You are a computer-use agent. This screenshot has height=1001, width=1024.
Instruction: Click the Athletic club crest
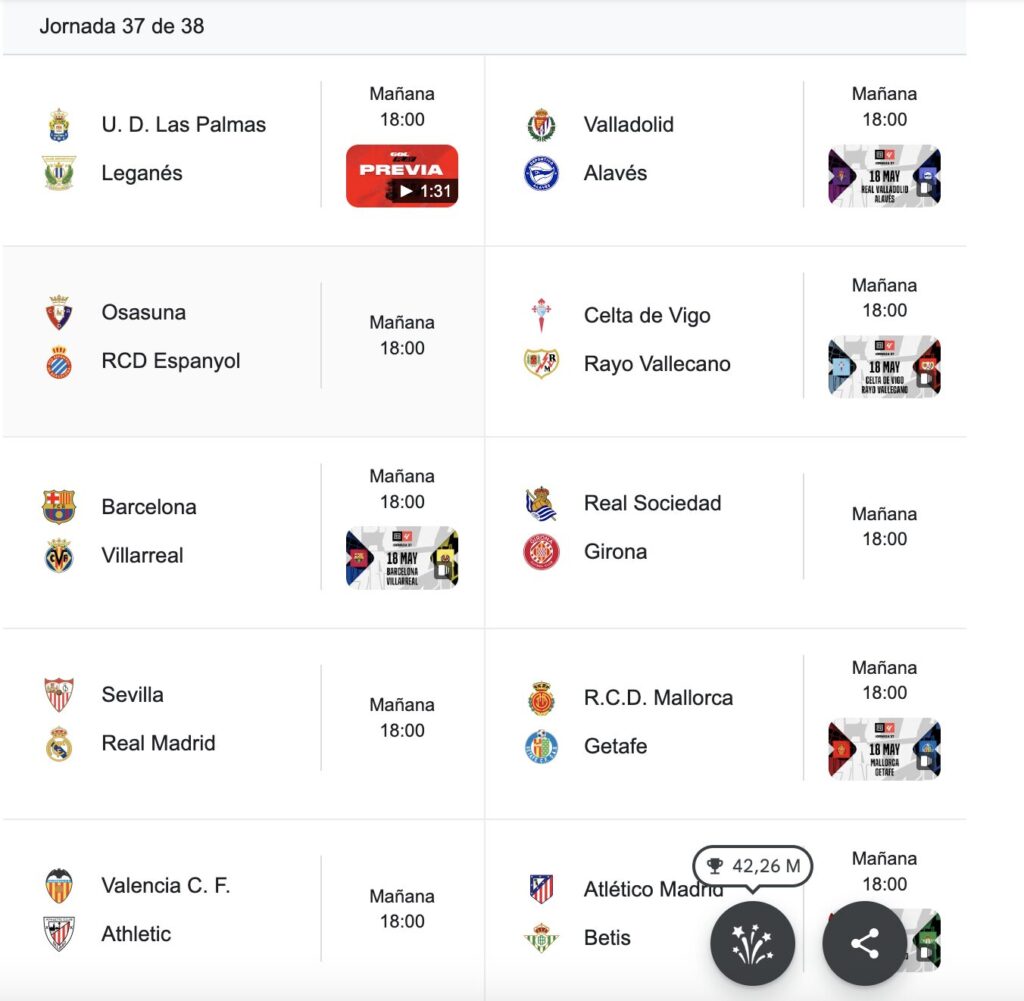click(x=59, y=934)
